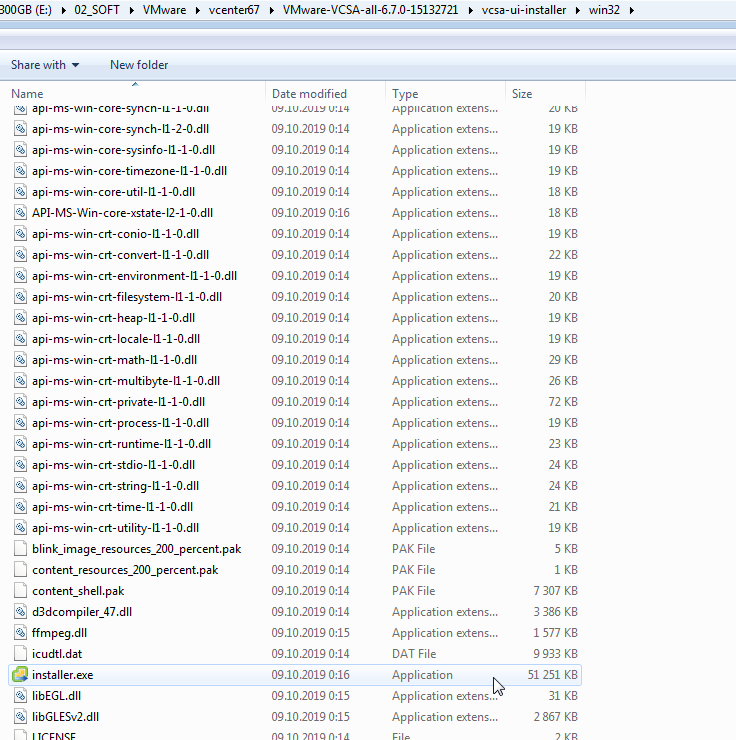Select the content_shell.pak file icon
Screen dimensions: 736x740
pos(21,591)
